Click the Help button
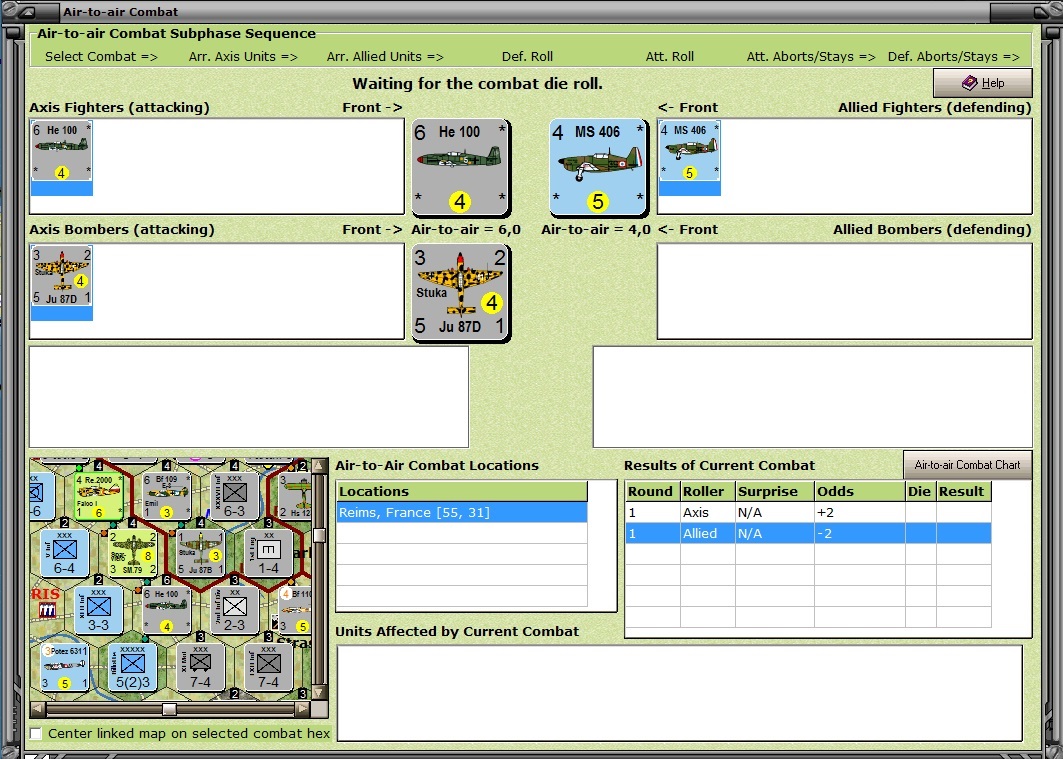The width and height of the screenshot is (1063, 759). (982, 83)
